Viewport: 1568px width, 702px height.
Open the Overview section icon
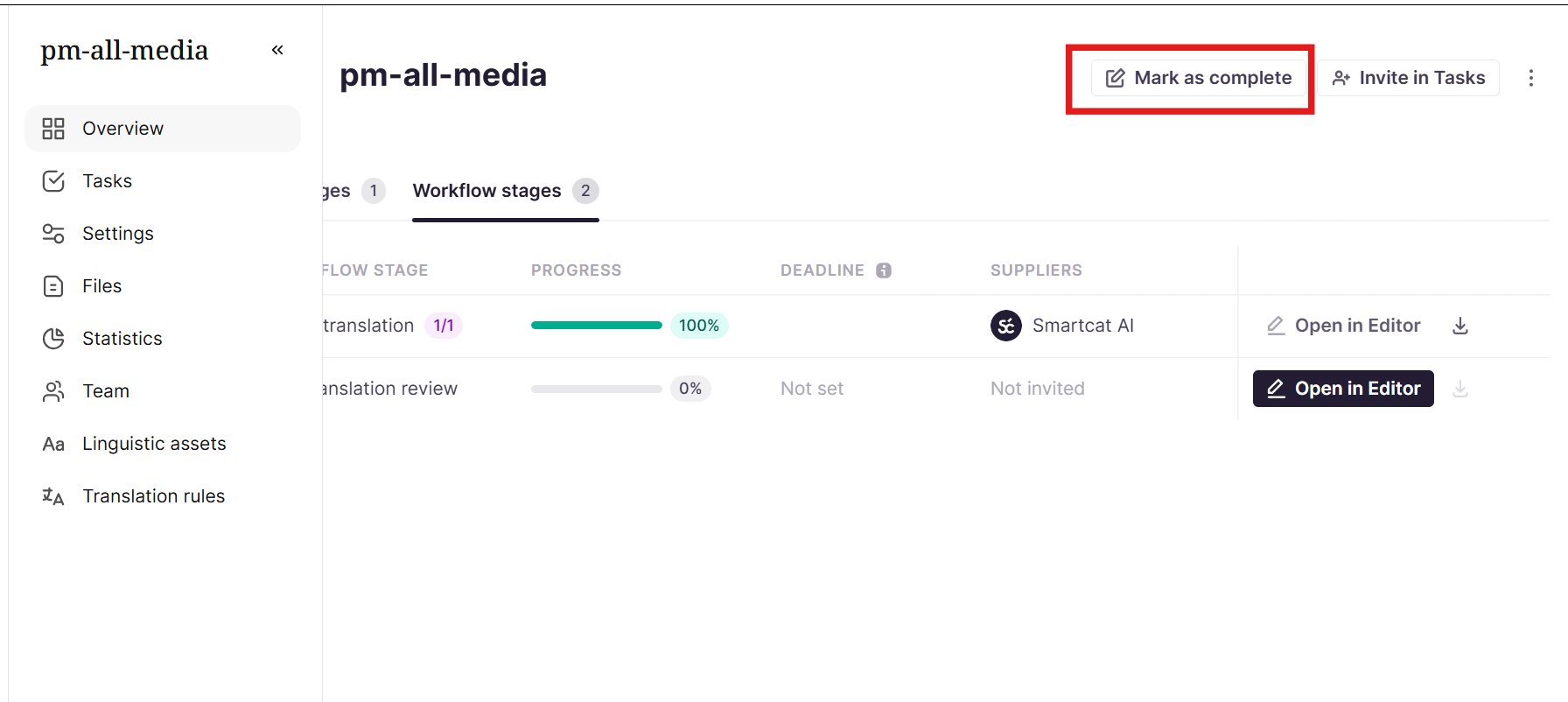coord(53,129)
